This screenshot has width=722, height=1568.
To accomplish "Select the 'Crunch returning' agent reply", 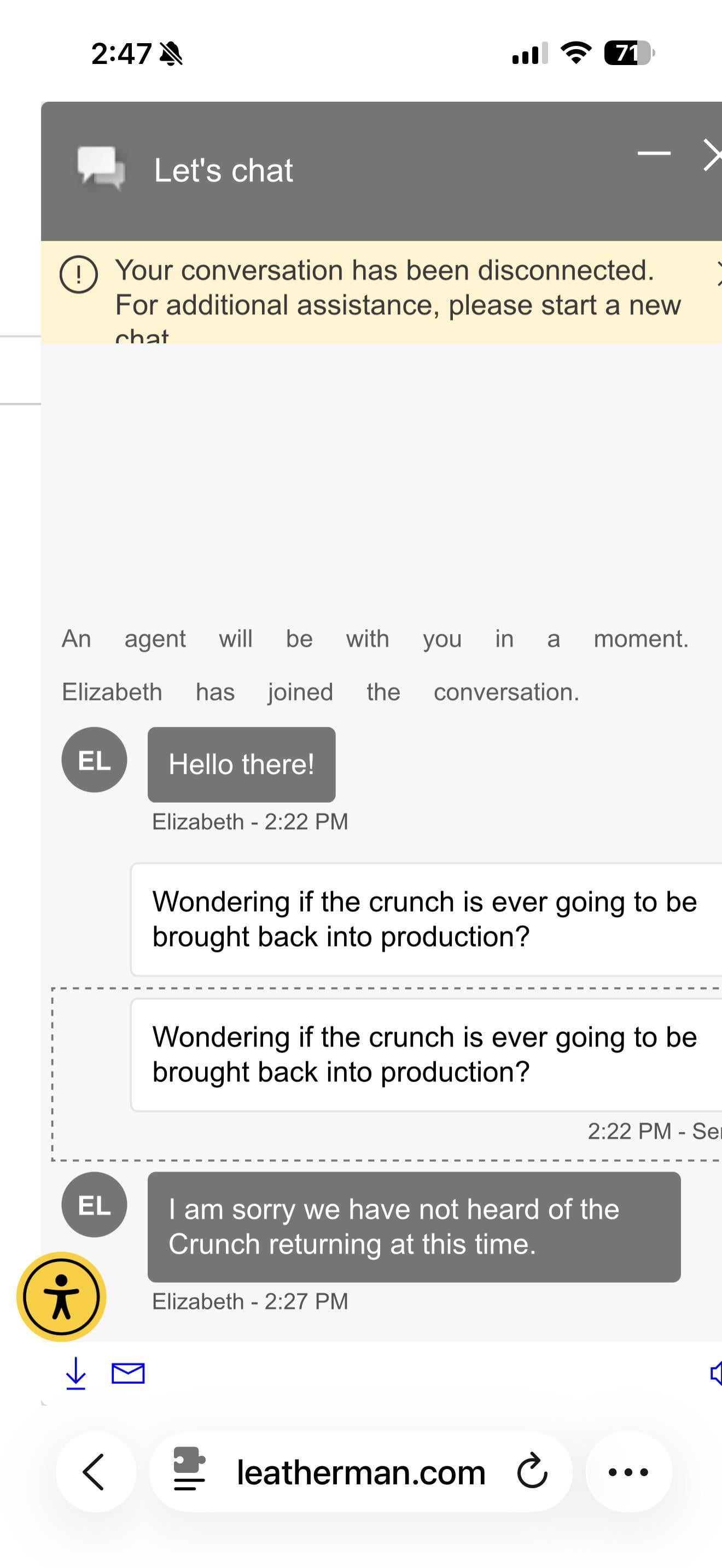I will point(414,1226).
